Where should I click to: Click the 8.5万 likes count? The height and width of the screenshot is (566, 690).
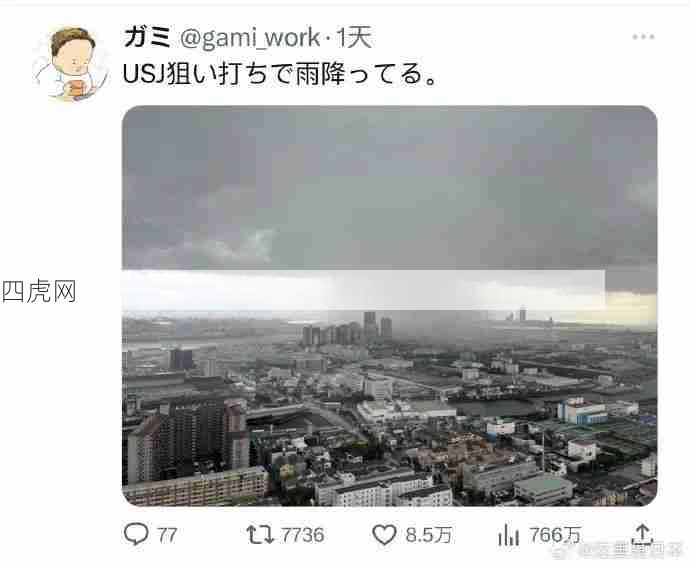pos(429,535)
